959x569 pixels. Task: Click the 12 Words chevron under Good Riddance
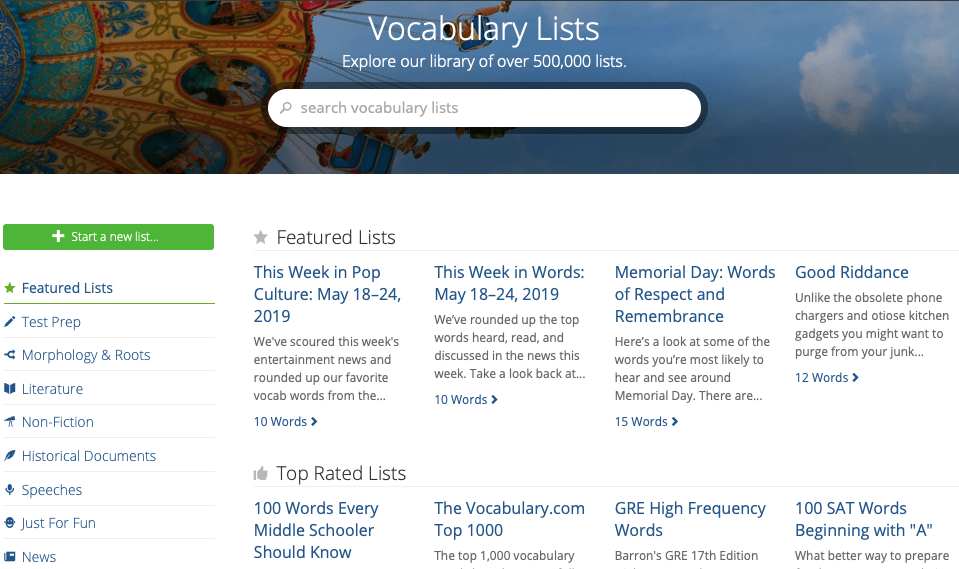pyautogui.click(x=855, y=378)
